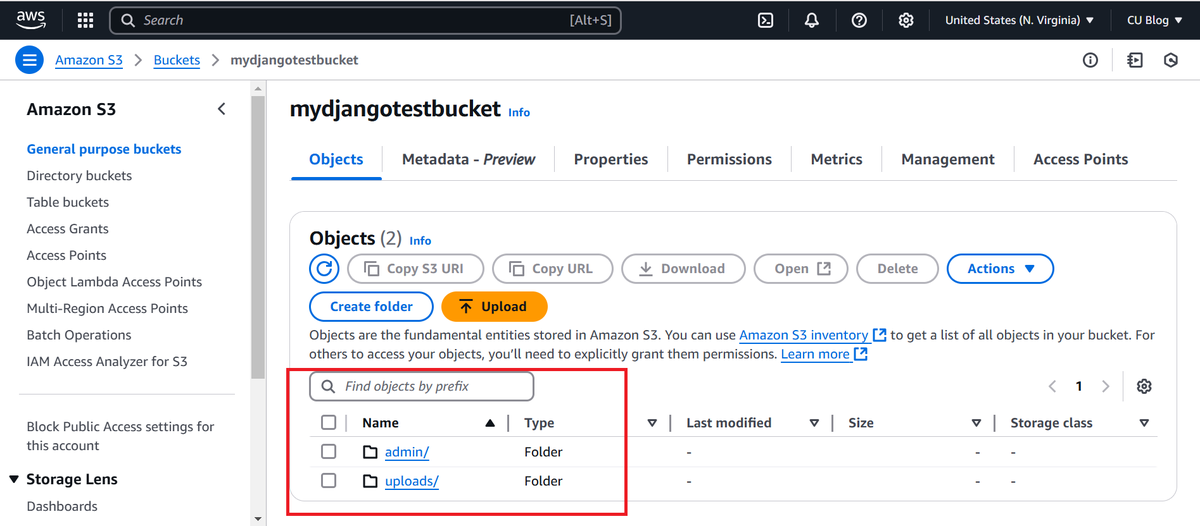Open Table buckets in sidebar
Image resolution: width=1200 pixels, height=526 pixels.
[x=68, y=202]
